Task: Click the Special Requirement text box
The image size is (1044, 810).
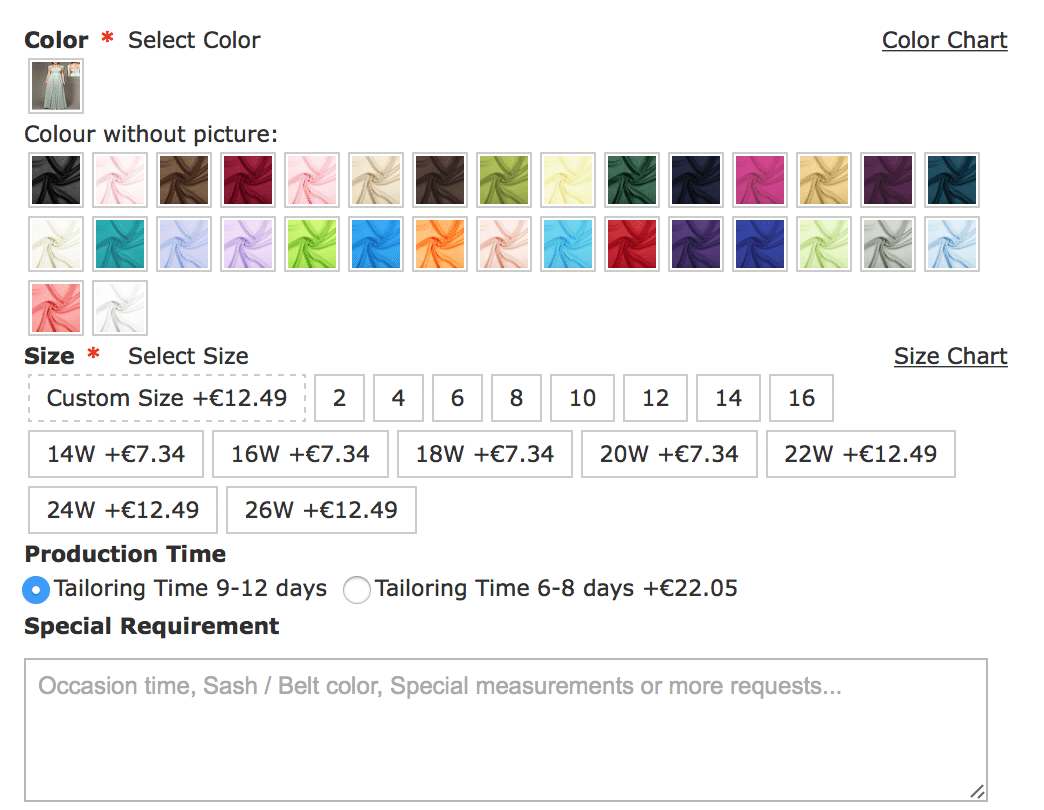Action: pyautogui.click(x=505, y=729)
